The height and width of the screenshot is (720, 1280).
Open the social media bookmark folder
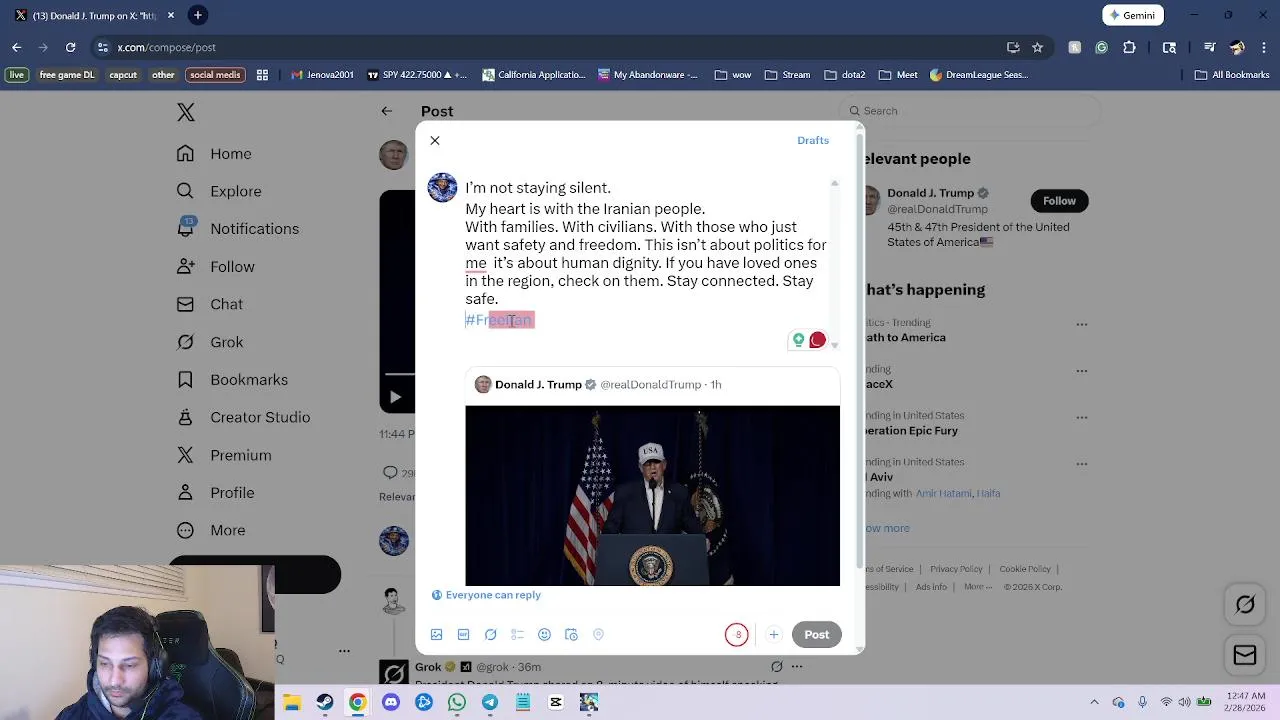(215, 74)
